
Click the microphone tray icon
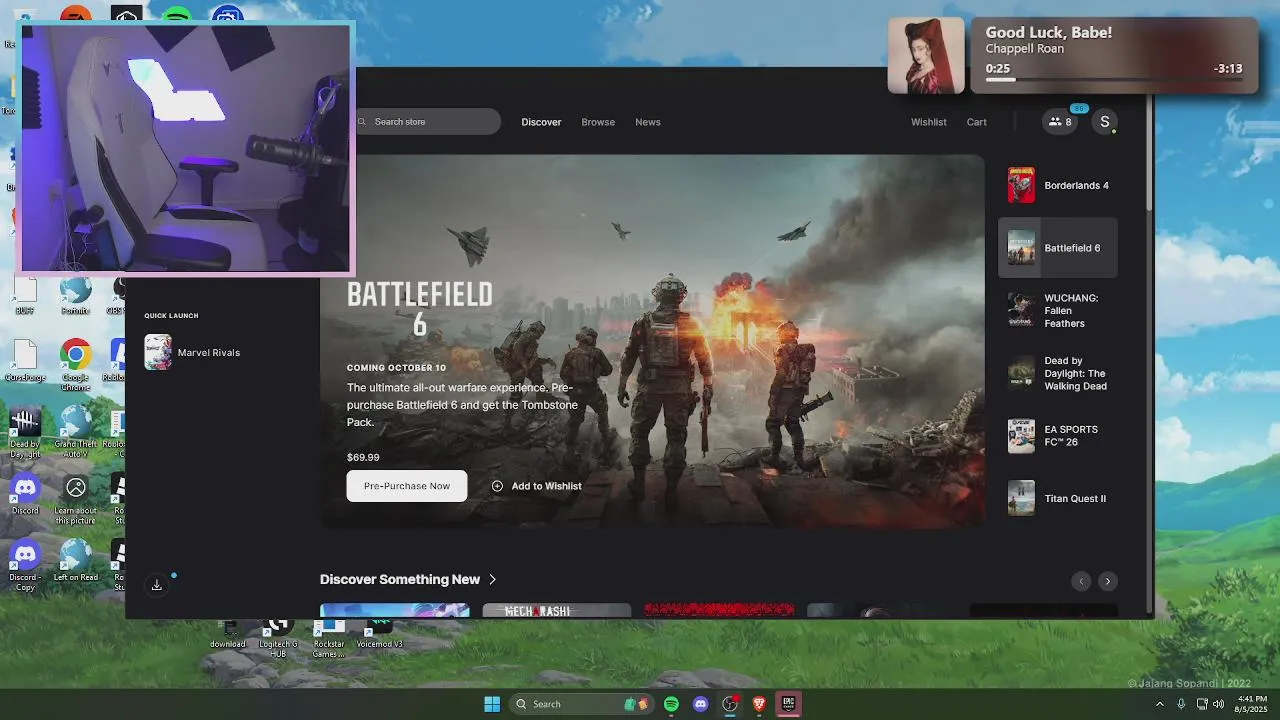[1181, 704]
